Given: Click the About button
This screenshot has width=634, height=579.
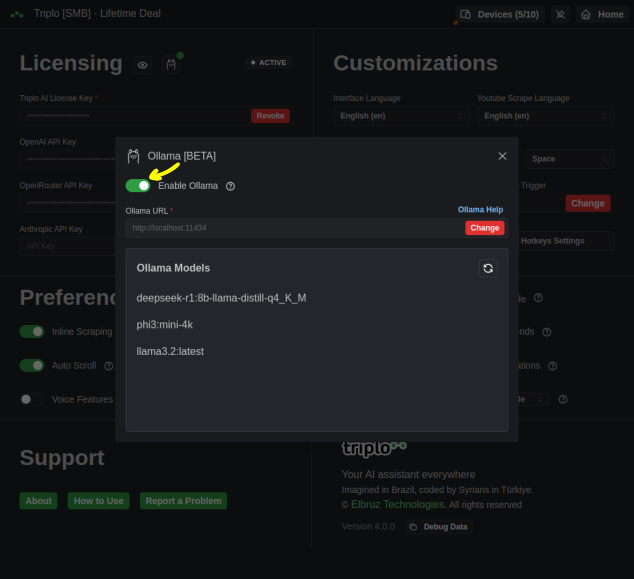Looking at the screenshot, I should click(38, 501).
